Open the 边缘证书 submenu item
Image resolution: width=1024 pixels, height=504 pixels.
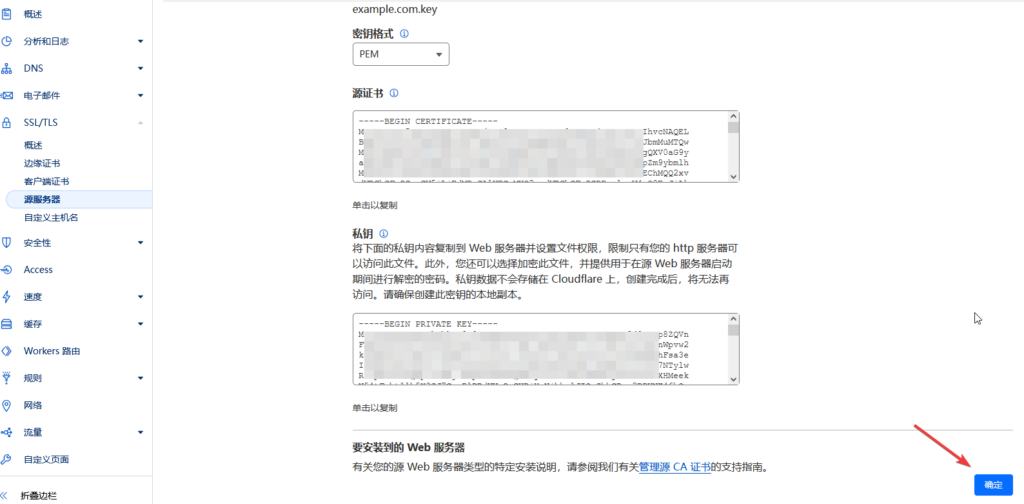pos(42,163)
